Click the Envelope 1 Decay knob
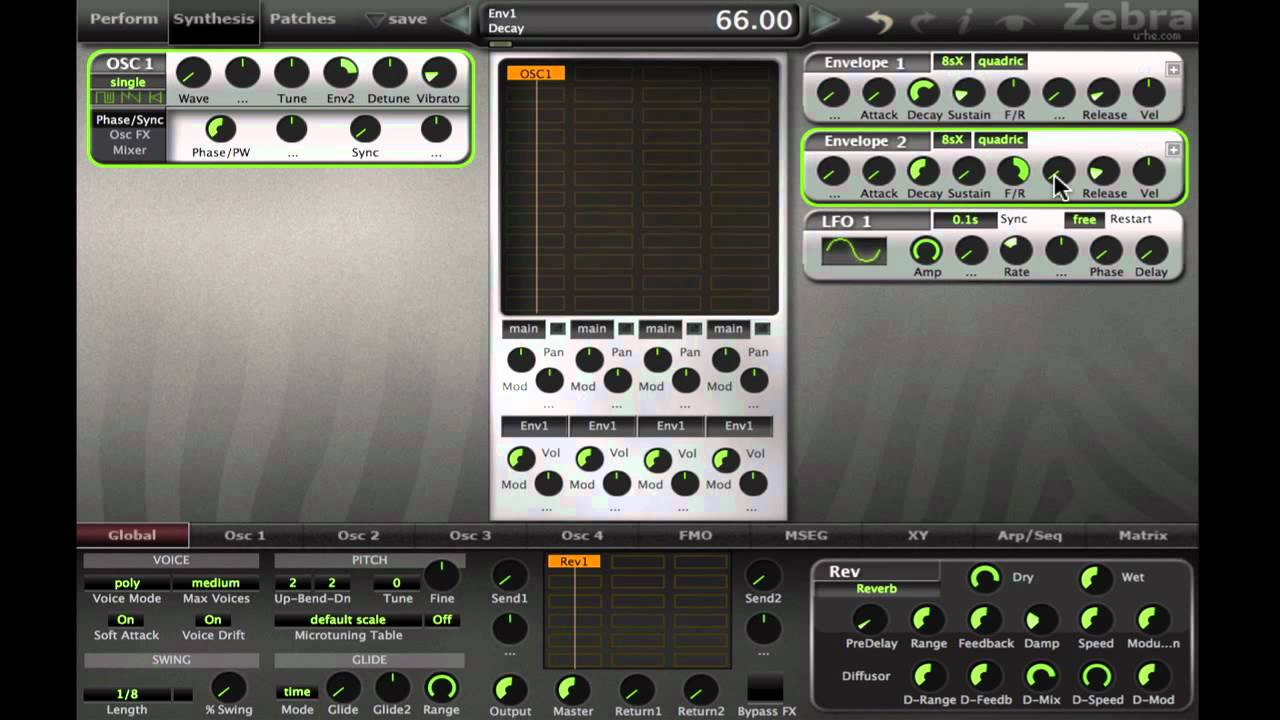Image resolution: width=1280 pixels, height=720 pixels. pyautogui.click(x=923, y=93)
